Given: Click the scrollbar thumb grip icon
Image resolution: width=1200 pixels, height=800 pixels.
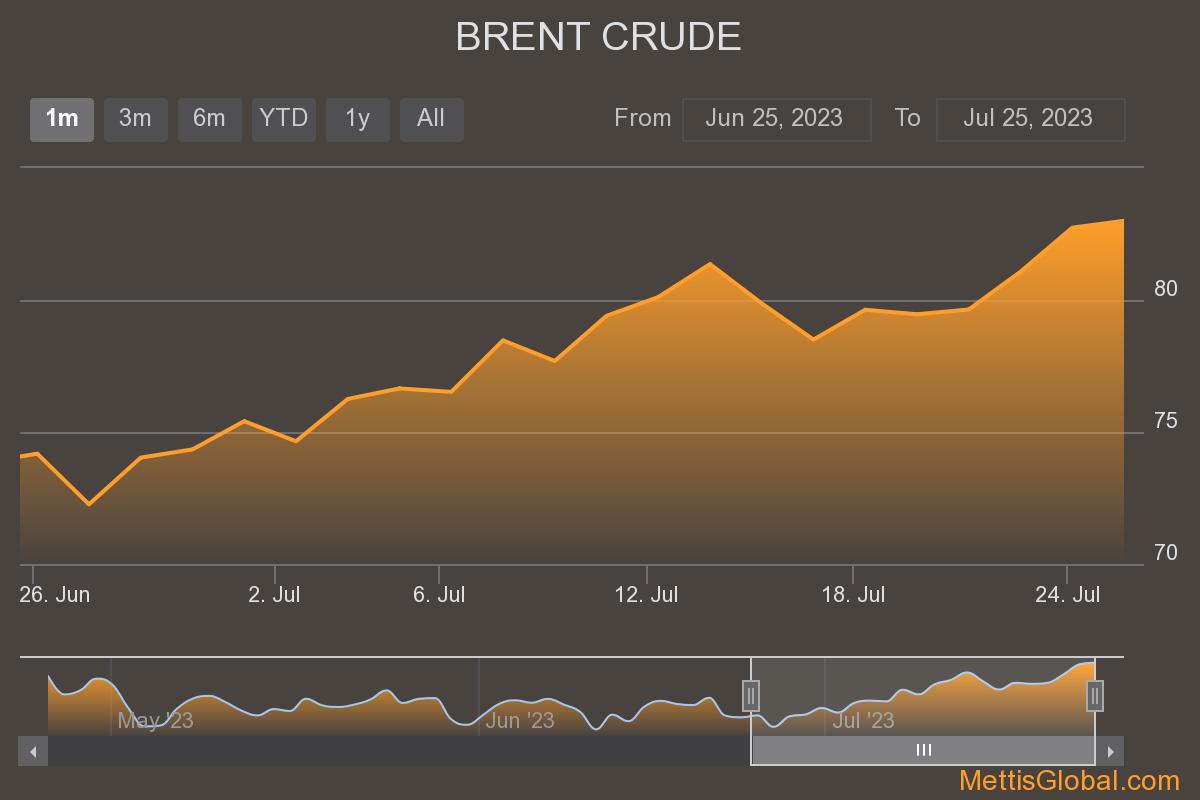Looking at the screenshot, I should (924, 751).
